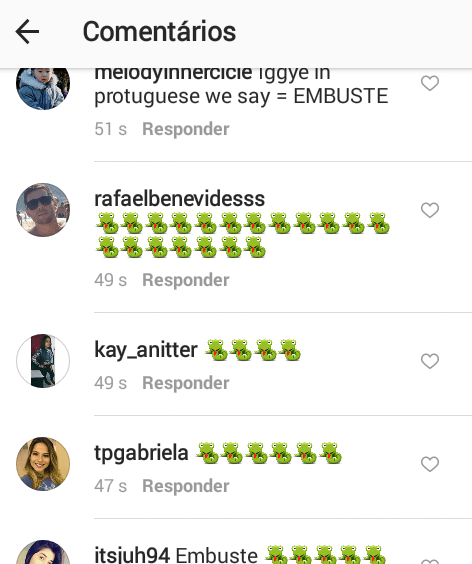Reply to melodyinnercicle via Responder
This screenshot has width=472, height=564.
[x=186, y=129]
